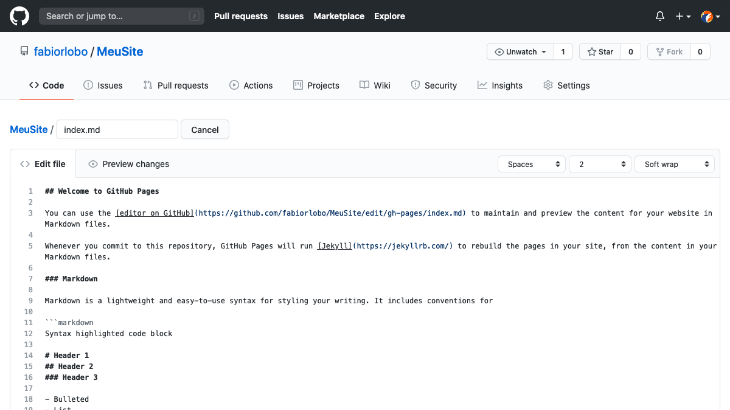
Task: Open the Wiki tab
Action: click(375, 86)
